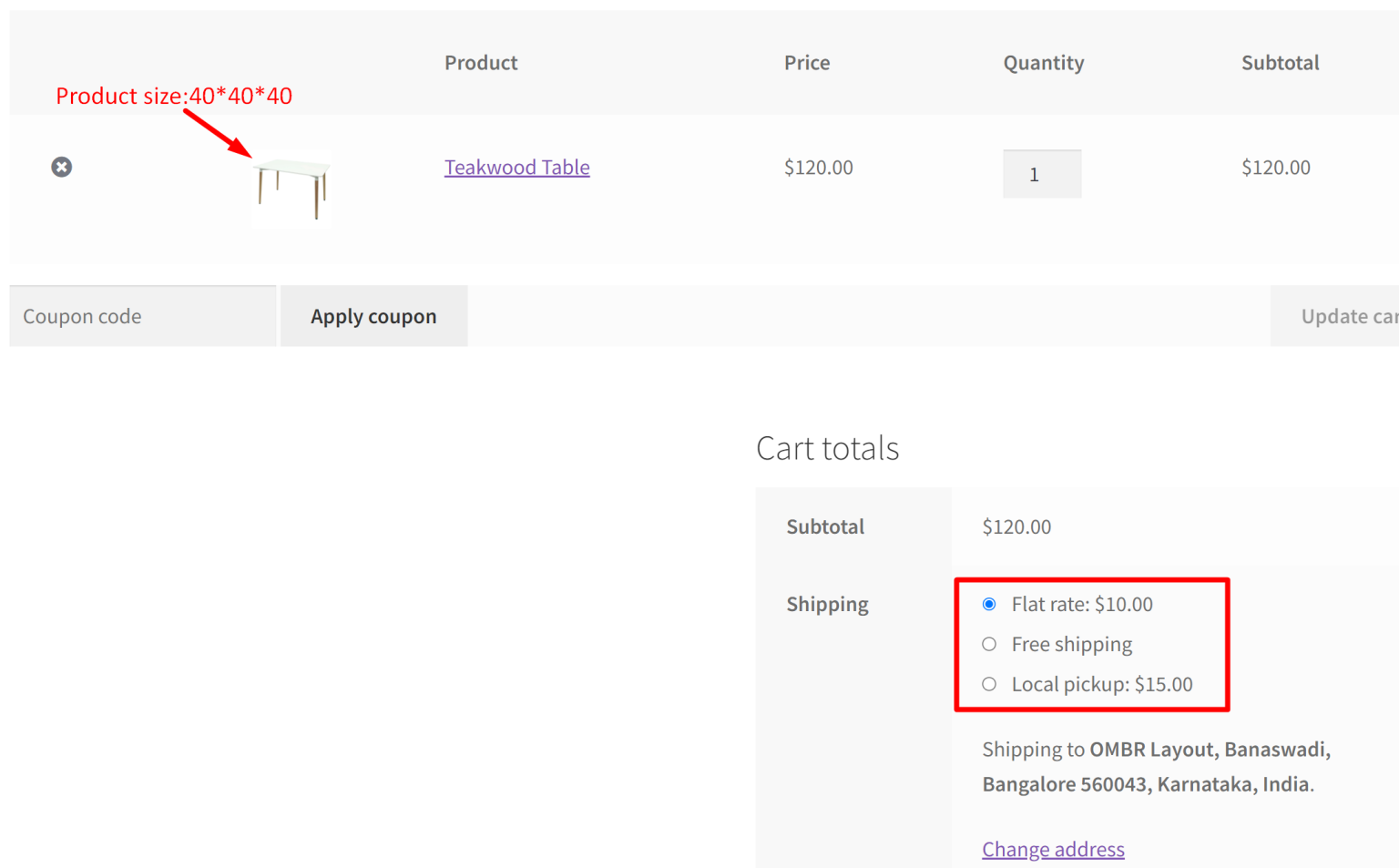This screenshot has width=1399, height=868.
Task: Open the Teakwood Table product page
Action: (x=516, y=167)
